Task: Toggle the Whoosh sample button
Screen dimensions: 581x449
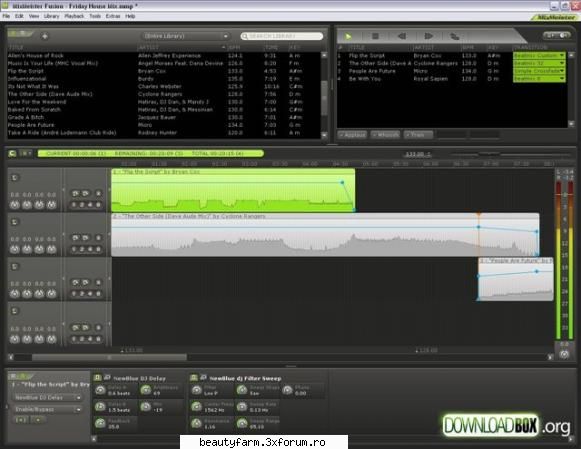Action: 385,135
